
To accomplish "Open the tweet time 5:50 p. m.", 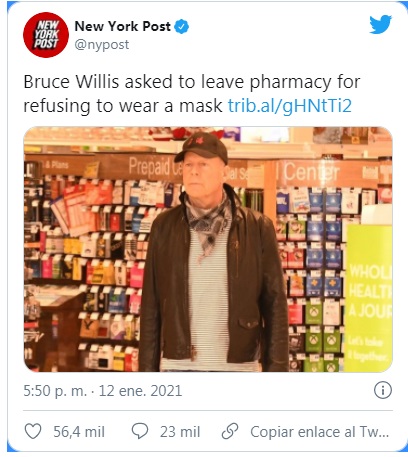I will click(x=55, y=391).
